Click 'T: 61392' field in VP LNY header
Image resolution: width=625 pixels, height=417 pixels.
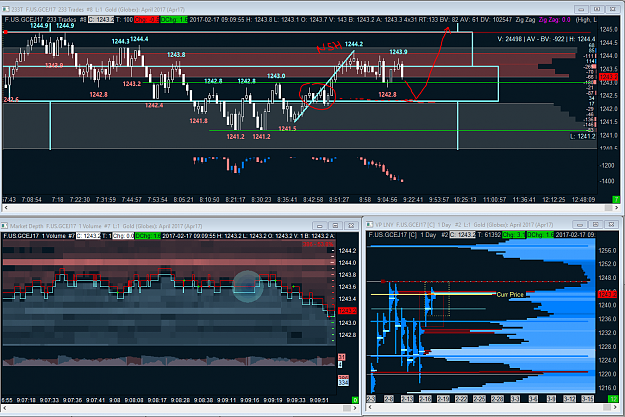489,235
